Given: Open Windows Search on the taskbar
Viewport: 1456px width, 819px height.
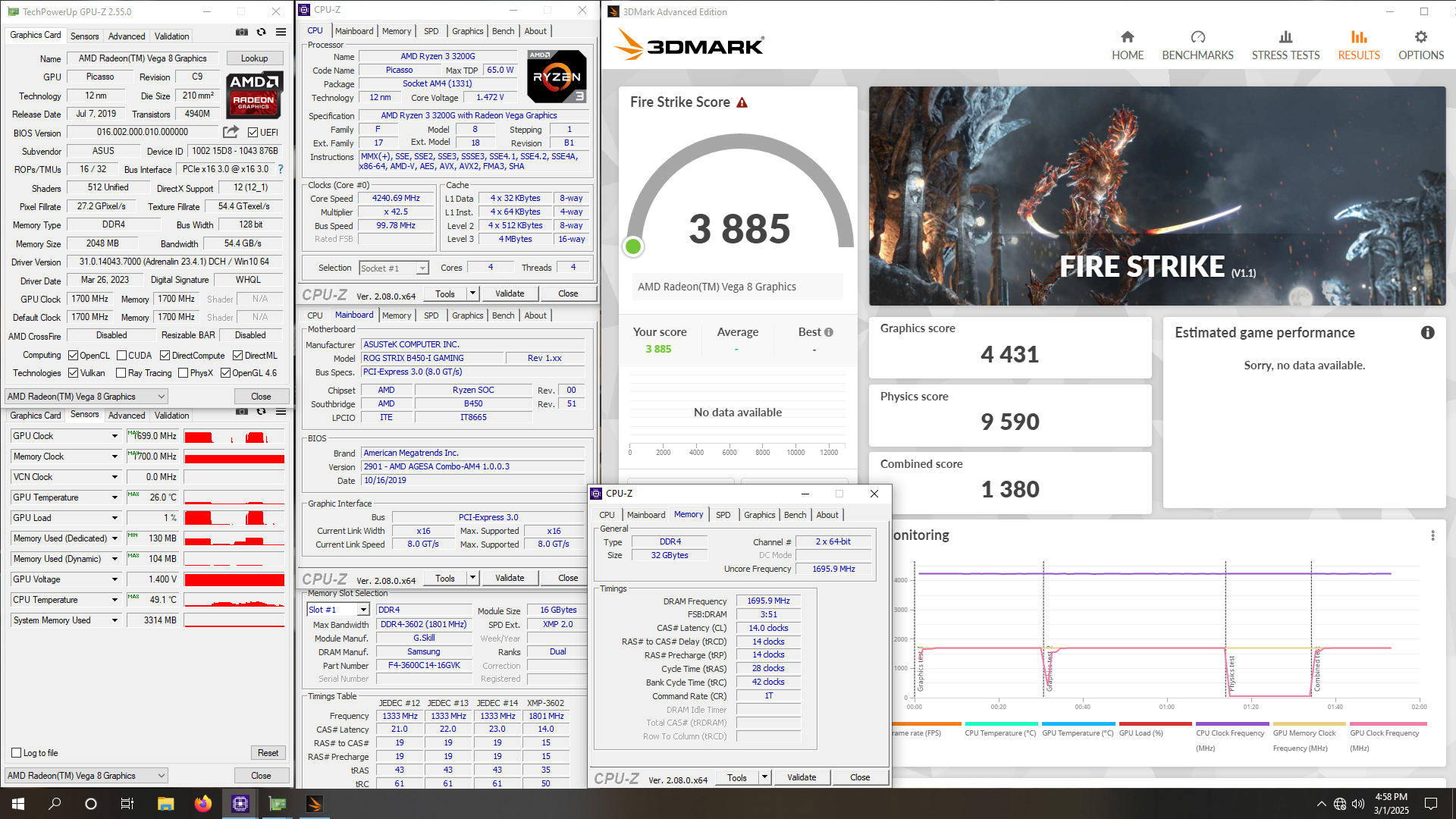Looking at the screenshot, I should (55, 804).
